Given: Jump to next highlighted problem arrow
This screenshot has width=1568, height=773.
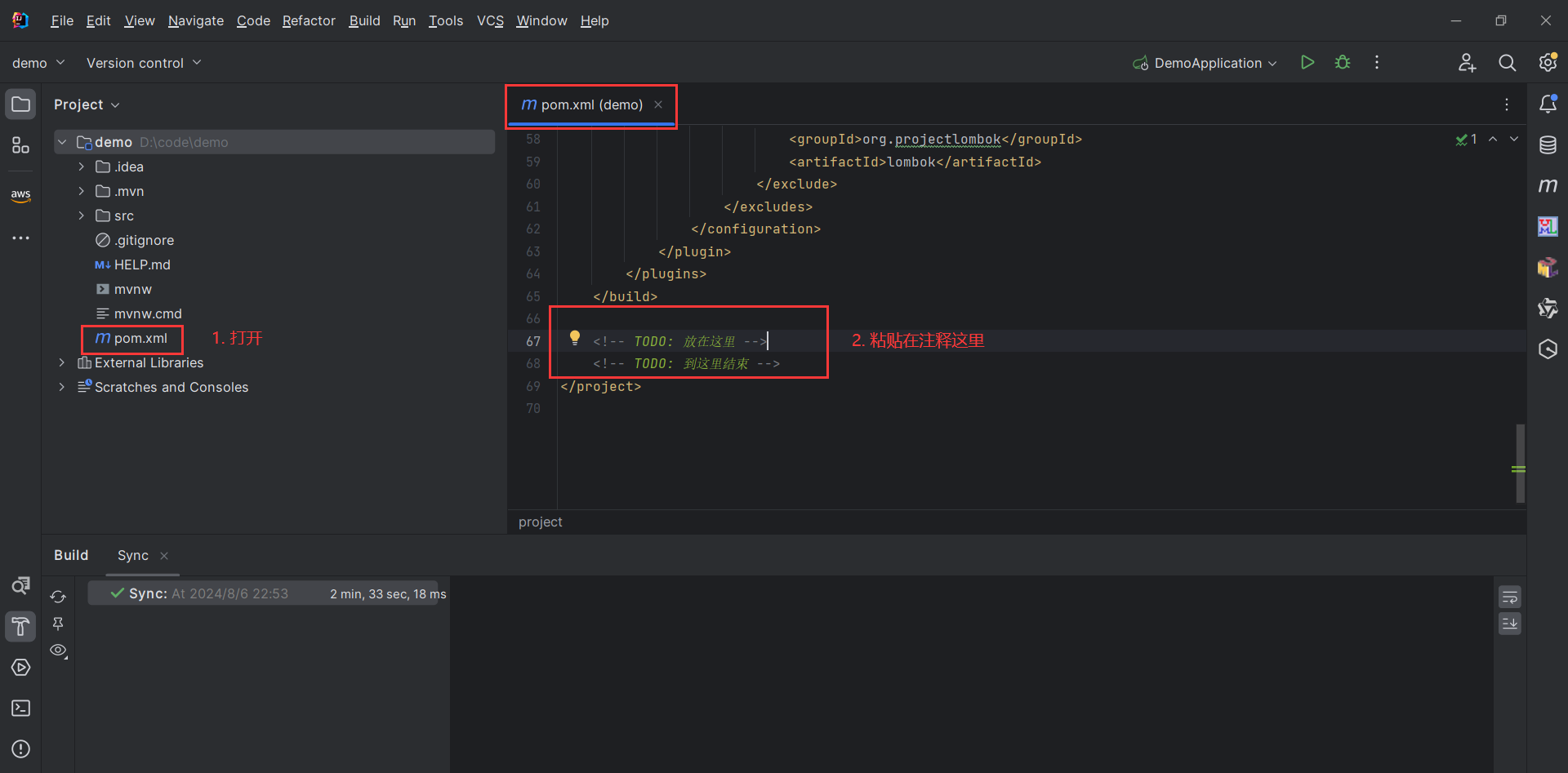Looking at the screenshot, I should (x=1514, y=139).
